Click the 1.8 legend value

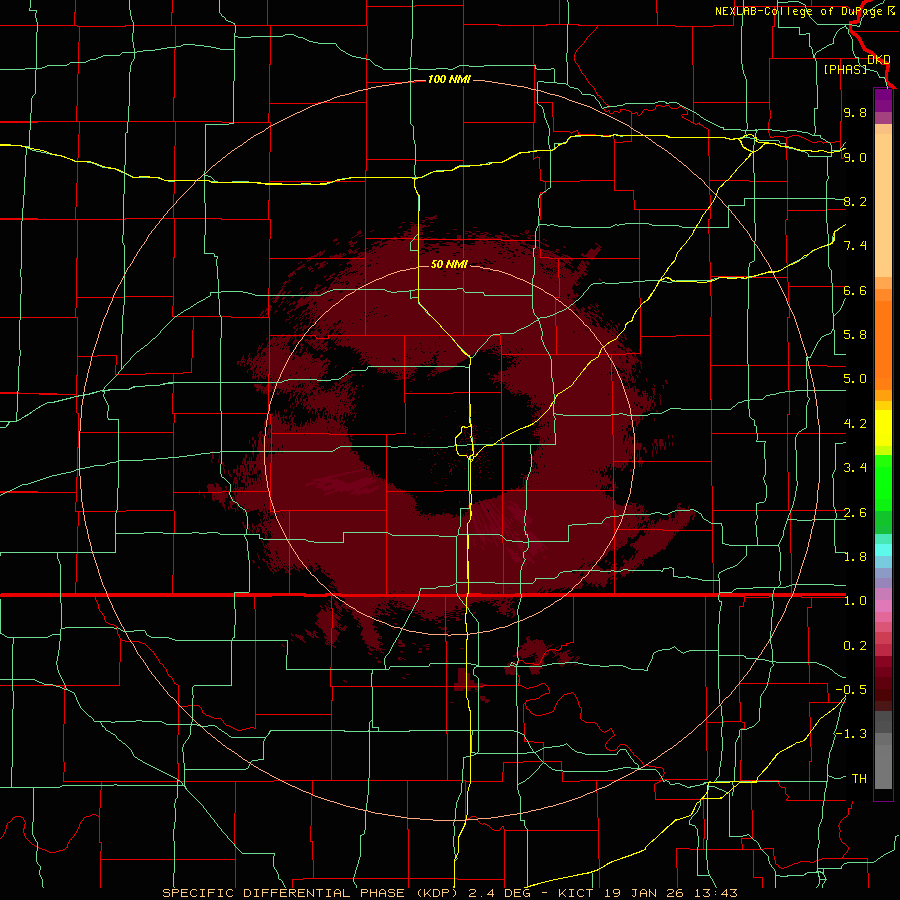[x=855, y=557]
